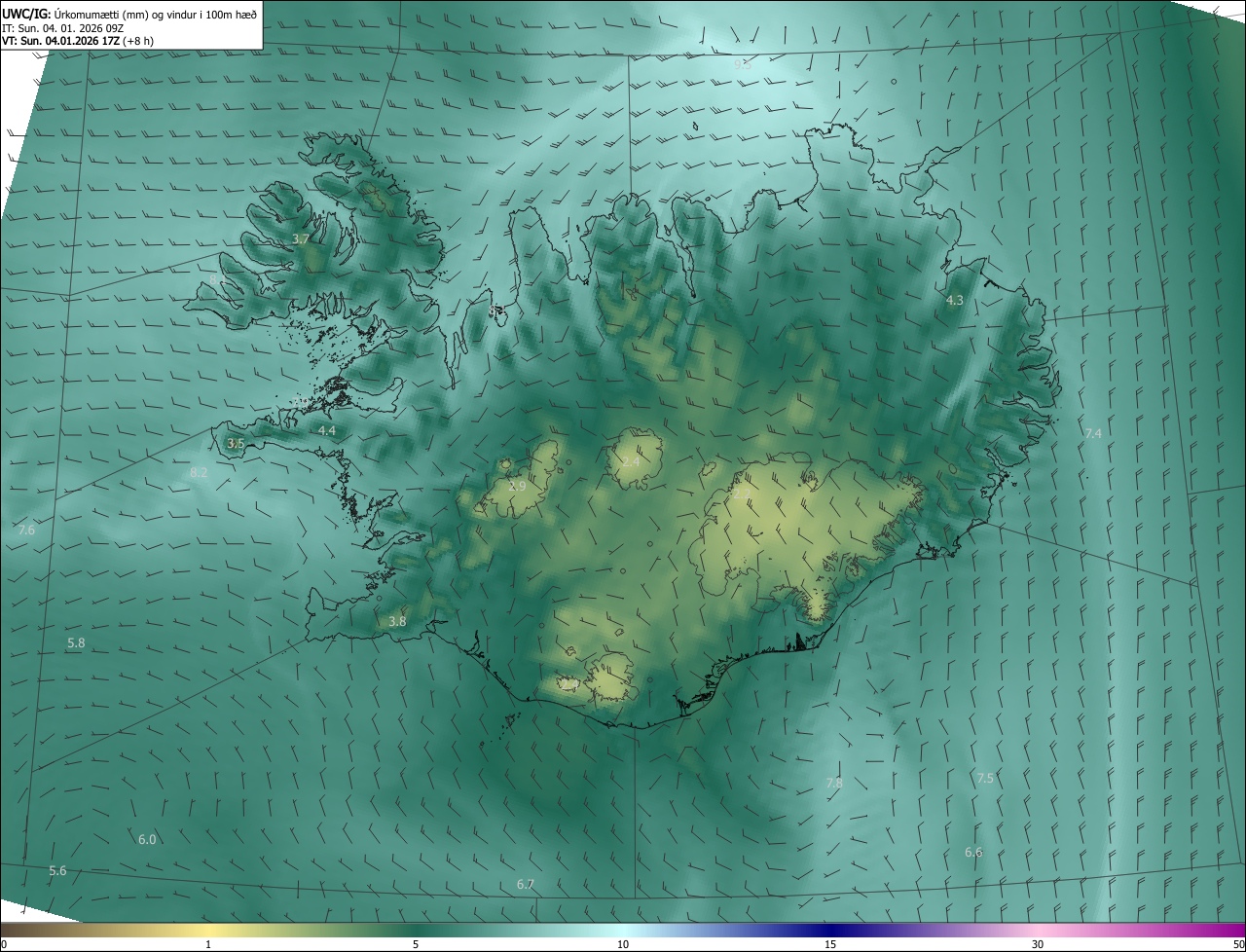The image size is (1246, 952).
Task: Click the 6.6 value in the lower right
Action: (x=973, y=853)
